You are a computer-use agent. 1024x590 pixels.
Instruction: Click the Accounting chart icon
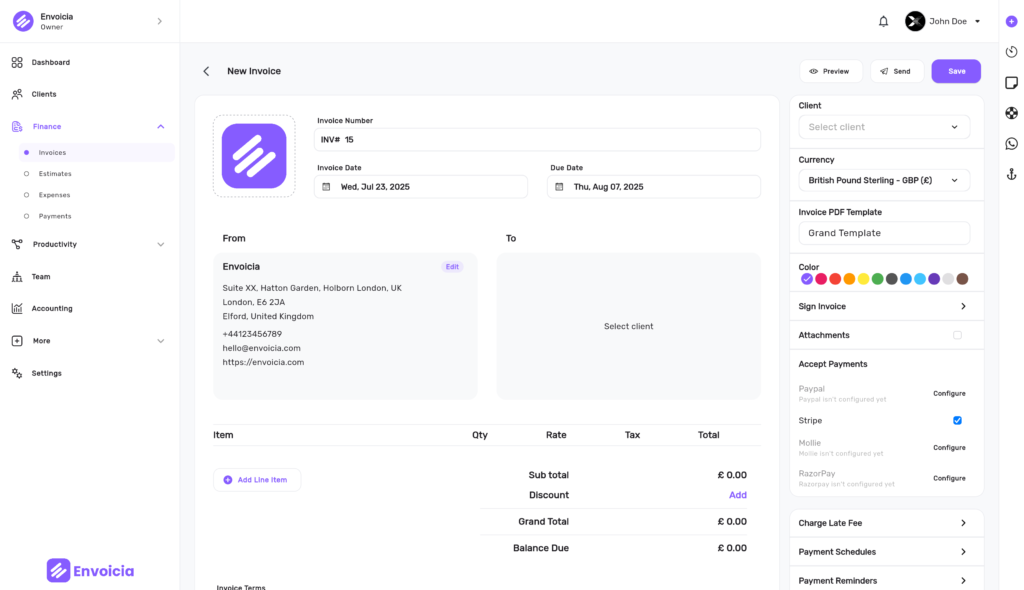(x=17, y=308)
